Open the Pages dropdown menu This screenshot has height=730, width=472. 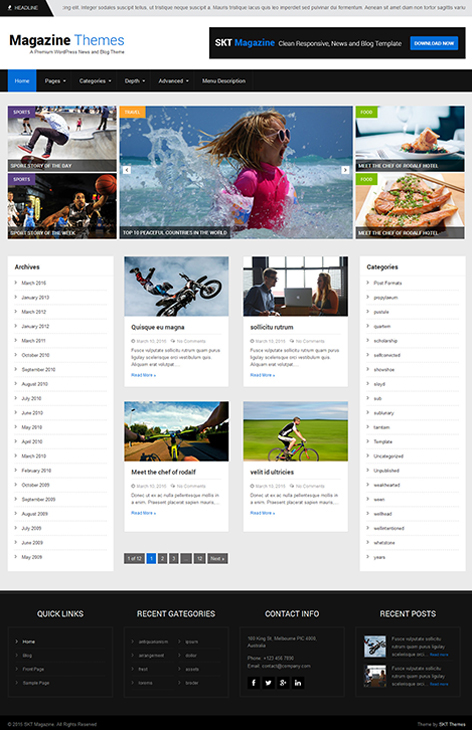point(55,81)
